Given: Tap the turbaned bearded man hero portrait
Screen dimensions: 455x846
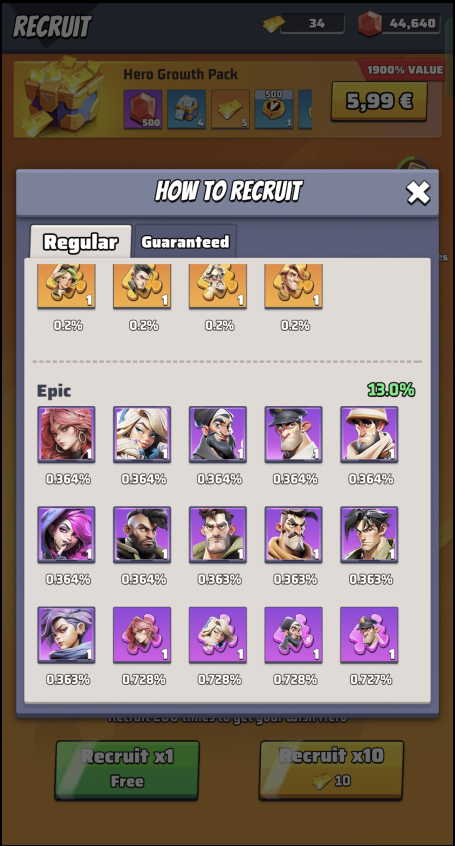Looking at the screenshot, I should point(218,434).
